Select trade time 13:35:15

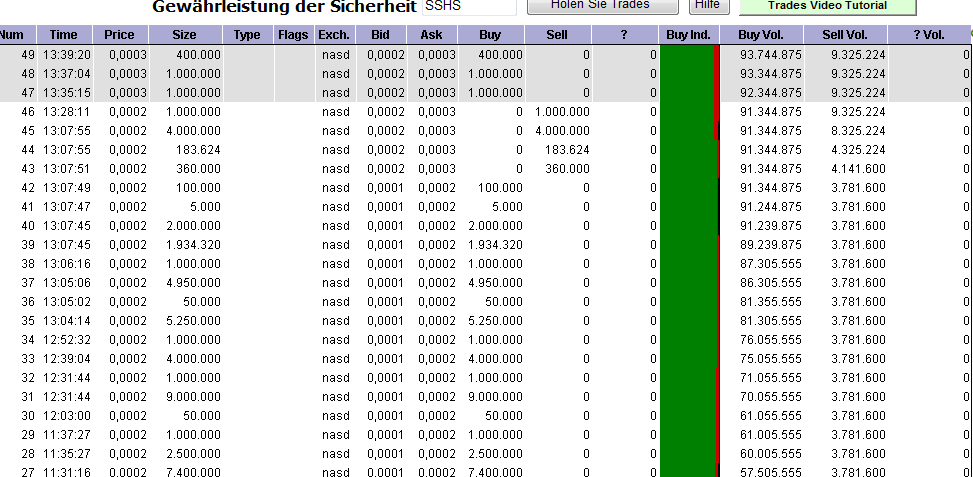click(x=67, y=93)
